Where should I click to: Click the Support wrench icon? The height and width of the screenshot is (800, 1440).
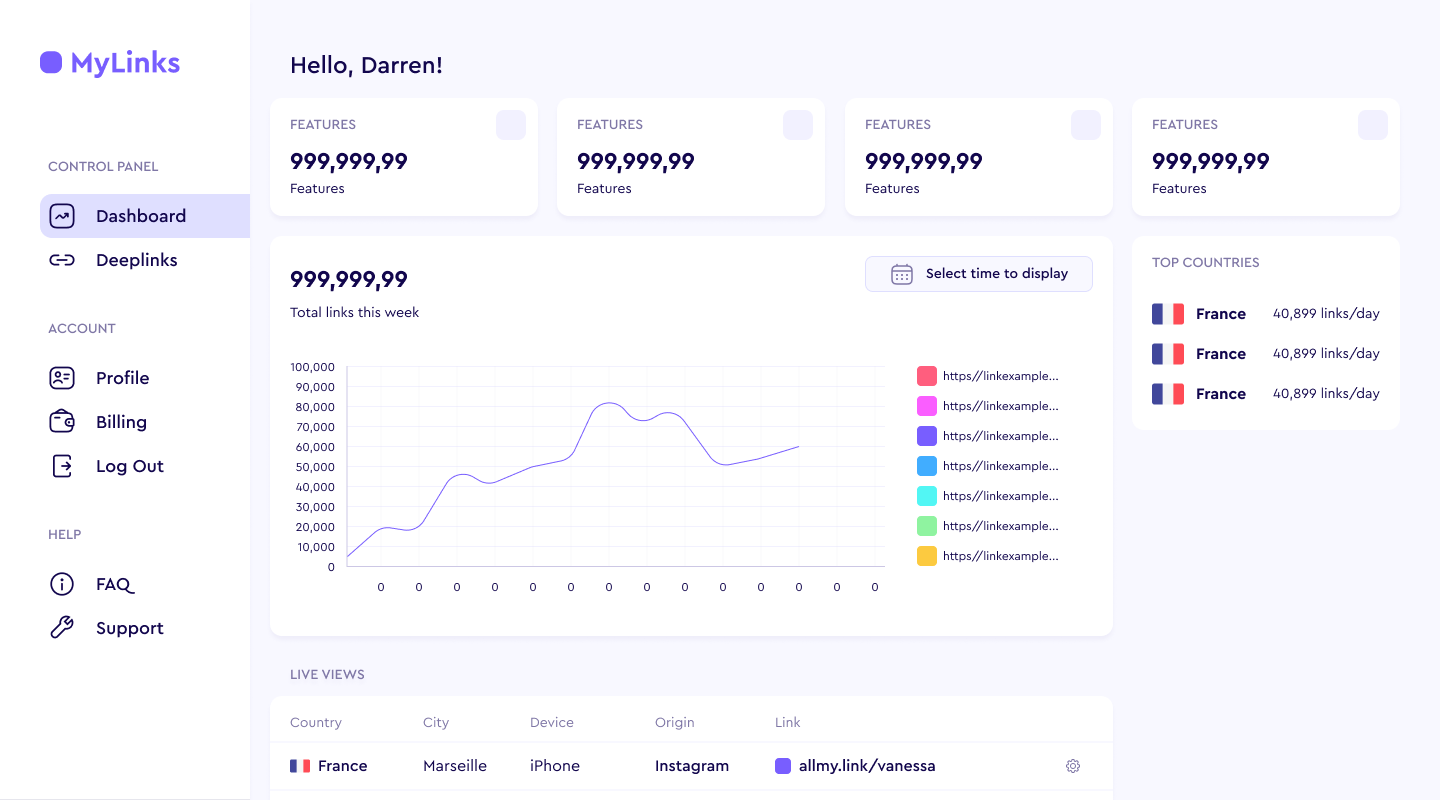(x=62, y=628)
